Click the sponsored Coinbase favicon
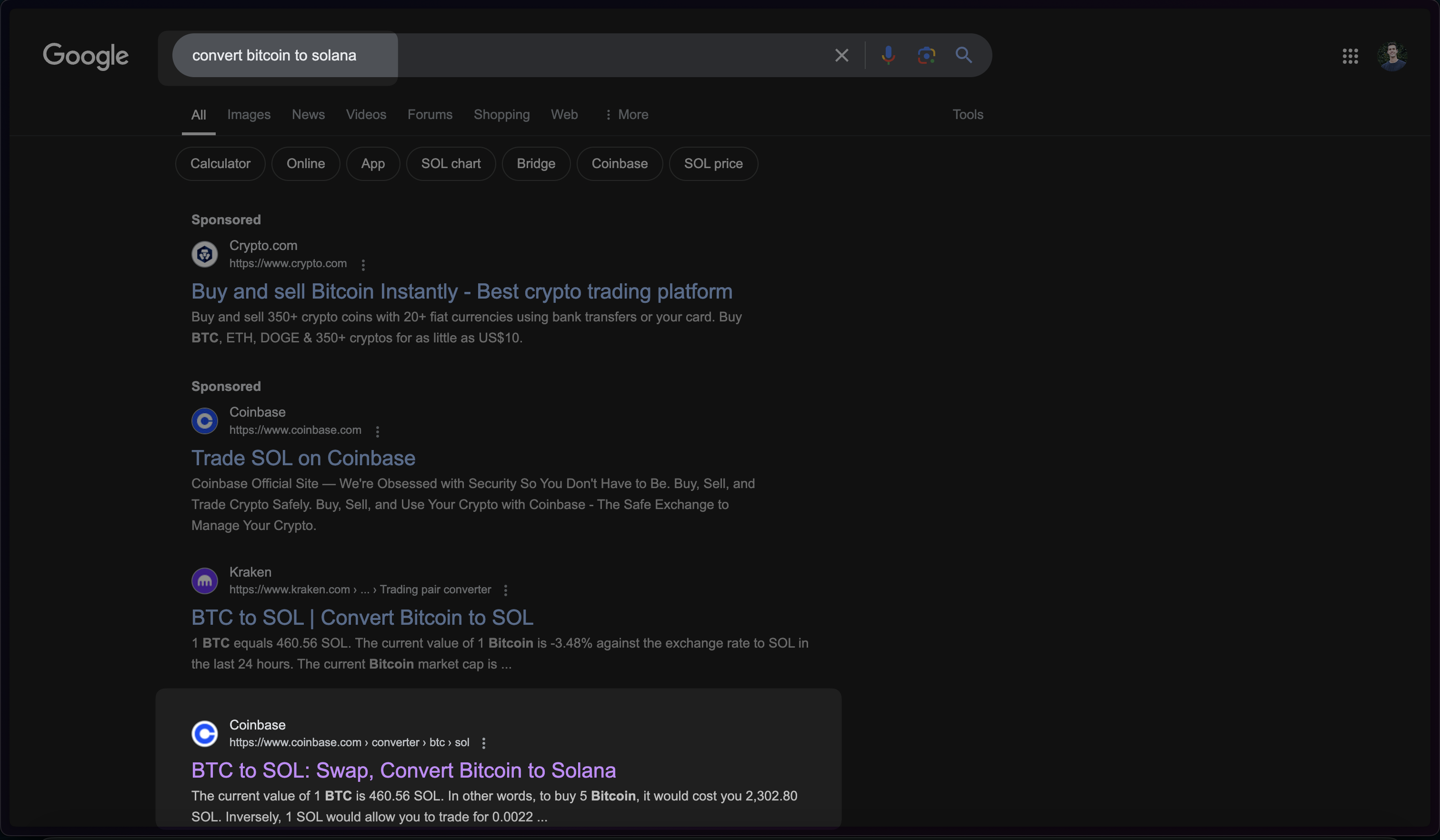Image resolution: width=1440 pixels, height=840 pixels. pos(205,421)
